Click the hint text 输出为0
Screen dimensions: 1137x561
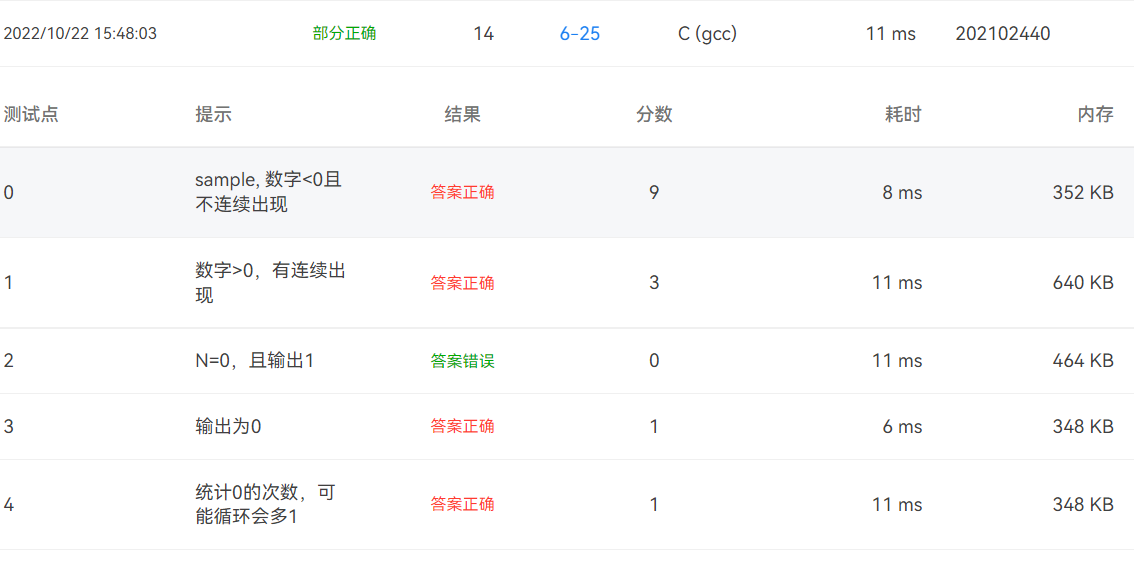(228, 427)
